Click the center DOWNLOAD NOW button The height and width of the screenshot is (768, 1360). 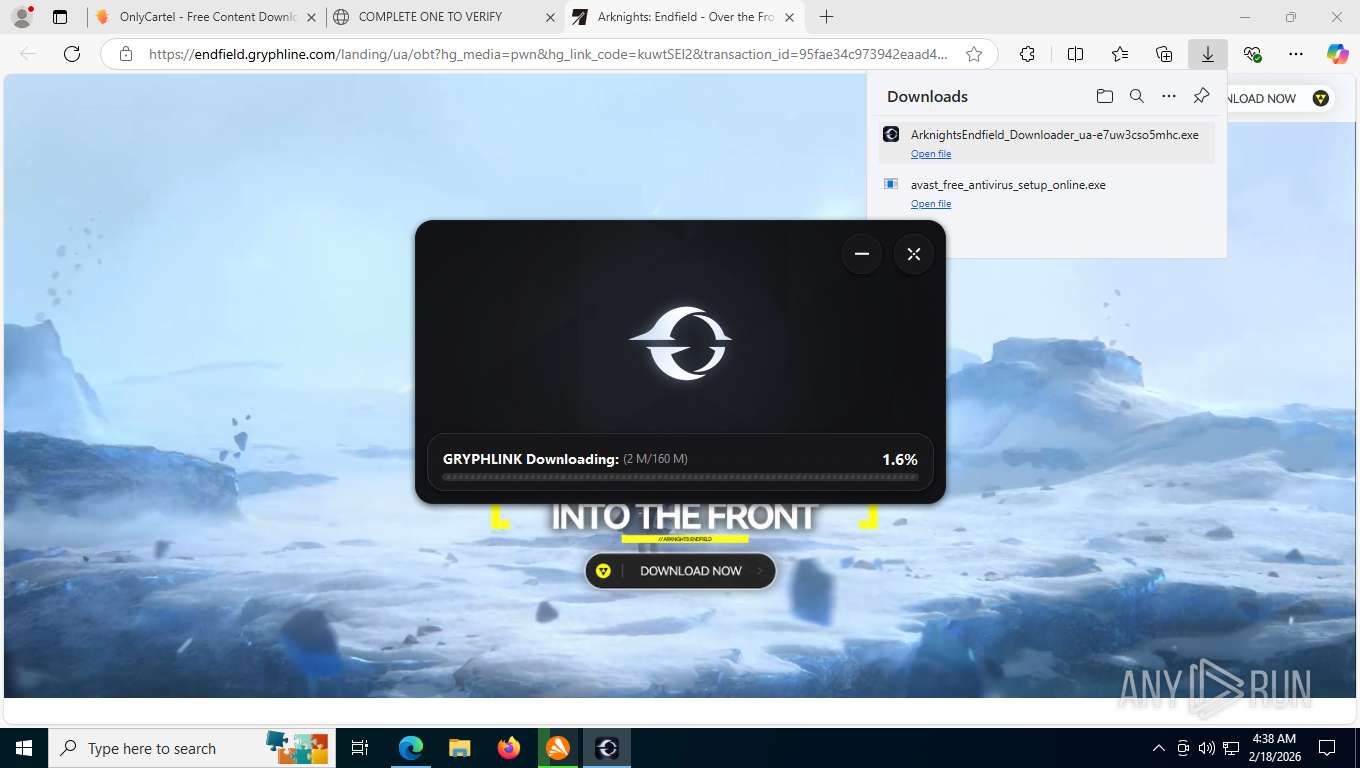point(680,571)
